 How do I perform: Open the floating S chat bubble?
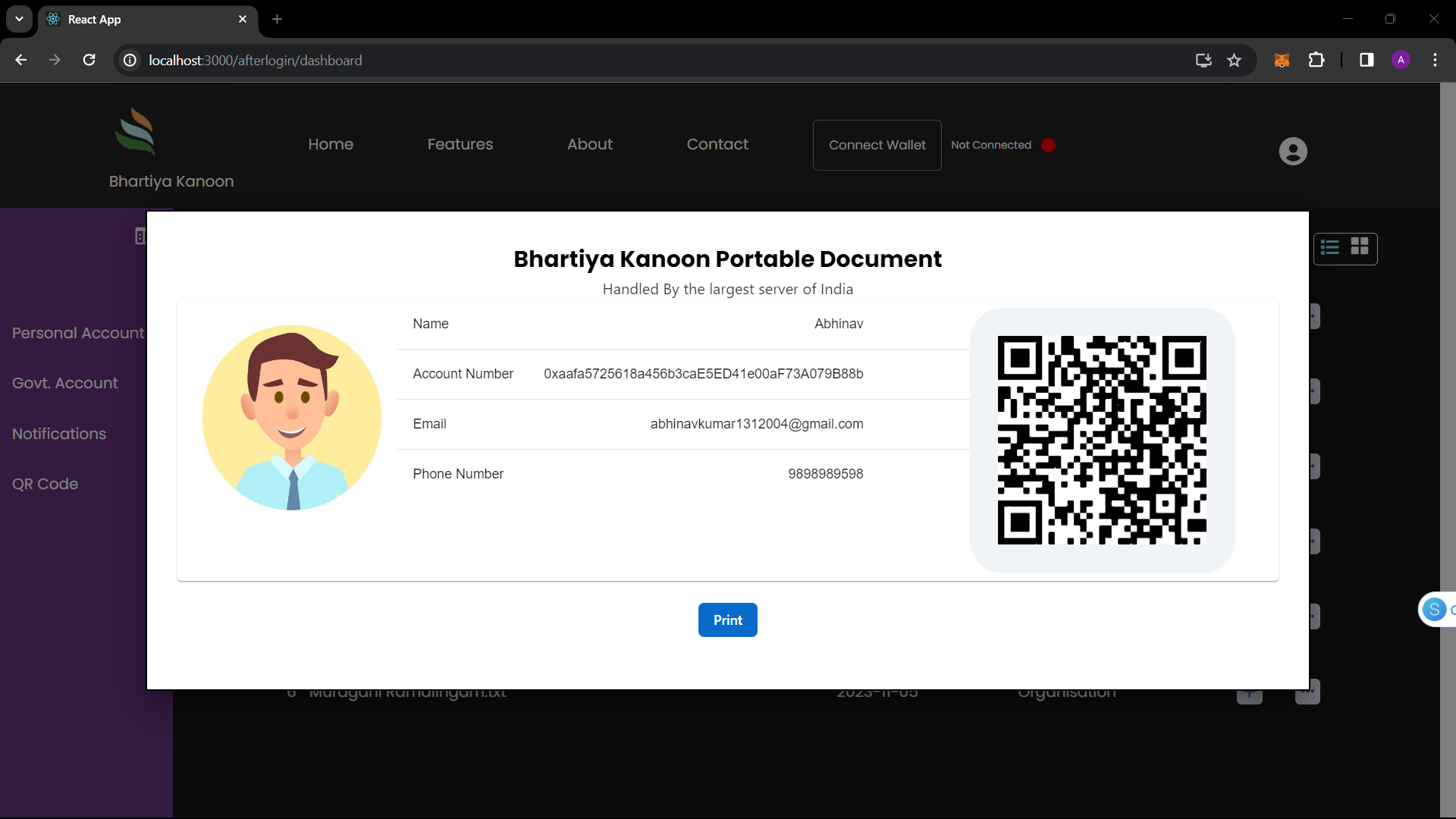[1436, 609]
